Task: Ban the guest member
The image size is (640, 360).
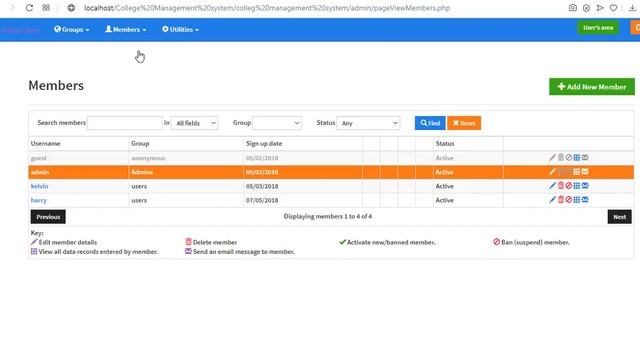Action: [x=569, y=158]
